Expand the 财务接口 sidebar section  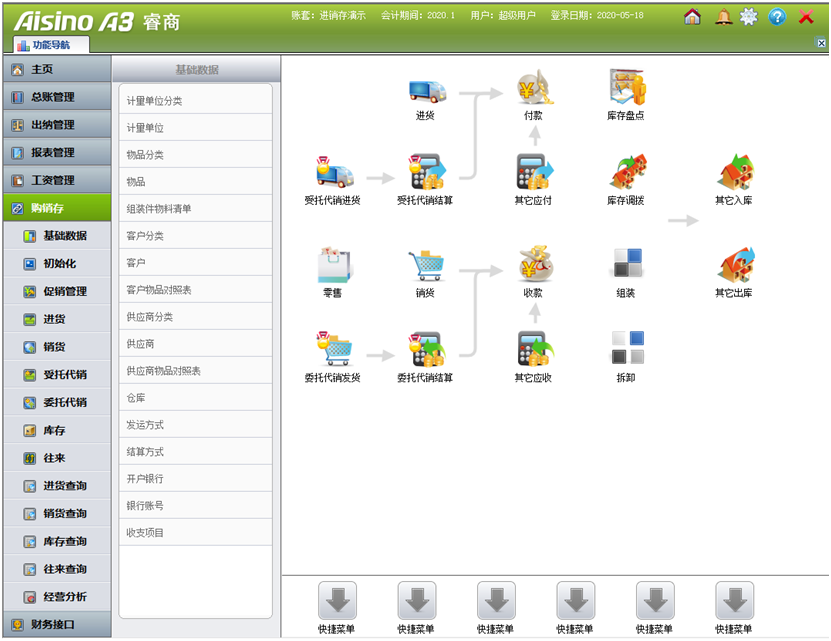click(x=56, y=625)
